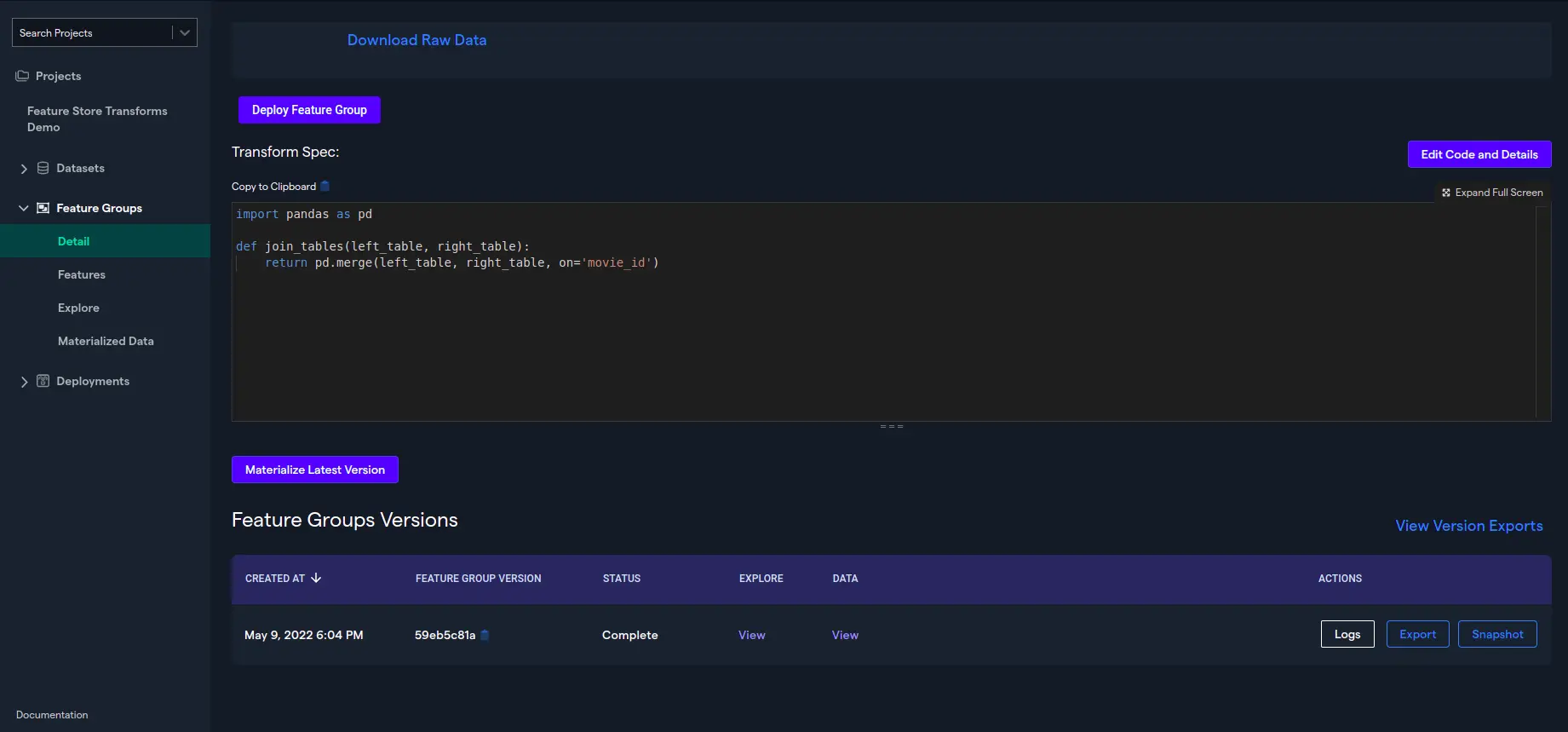Click the Feature Groups Versions heading
This screenshot has width=1568, height=732.
pos(345,520)
